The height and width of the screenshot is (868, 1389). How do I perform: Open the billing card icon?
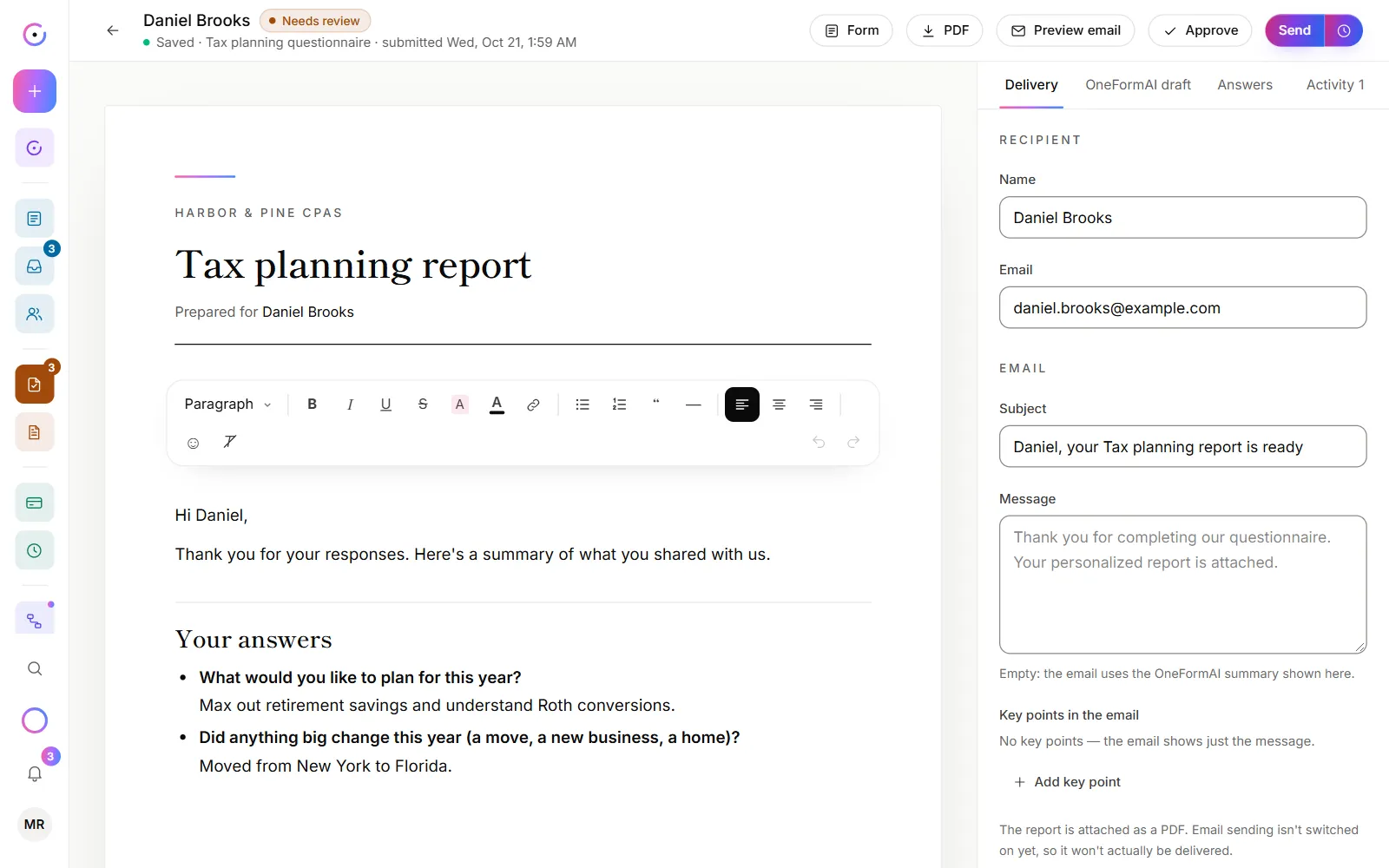35,503
